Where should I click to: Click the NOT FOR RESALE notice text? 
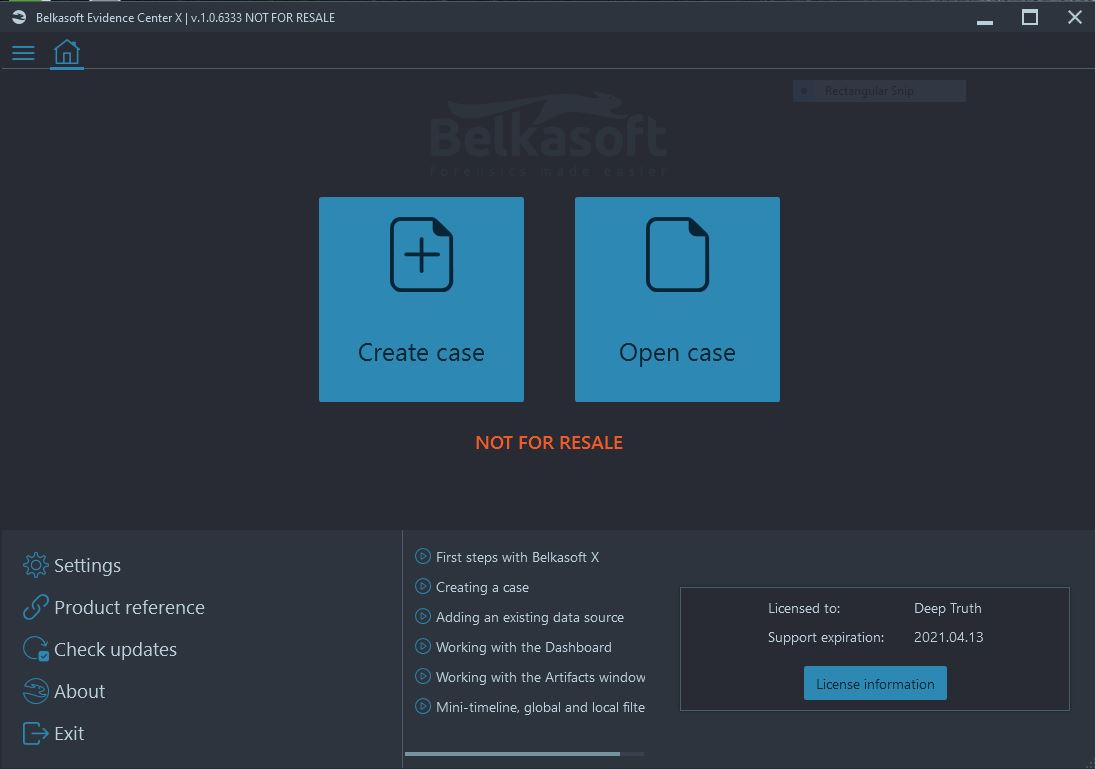click(549, 443)
